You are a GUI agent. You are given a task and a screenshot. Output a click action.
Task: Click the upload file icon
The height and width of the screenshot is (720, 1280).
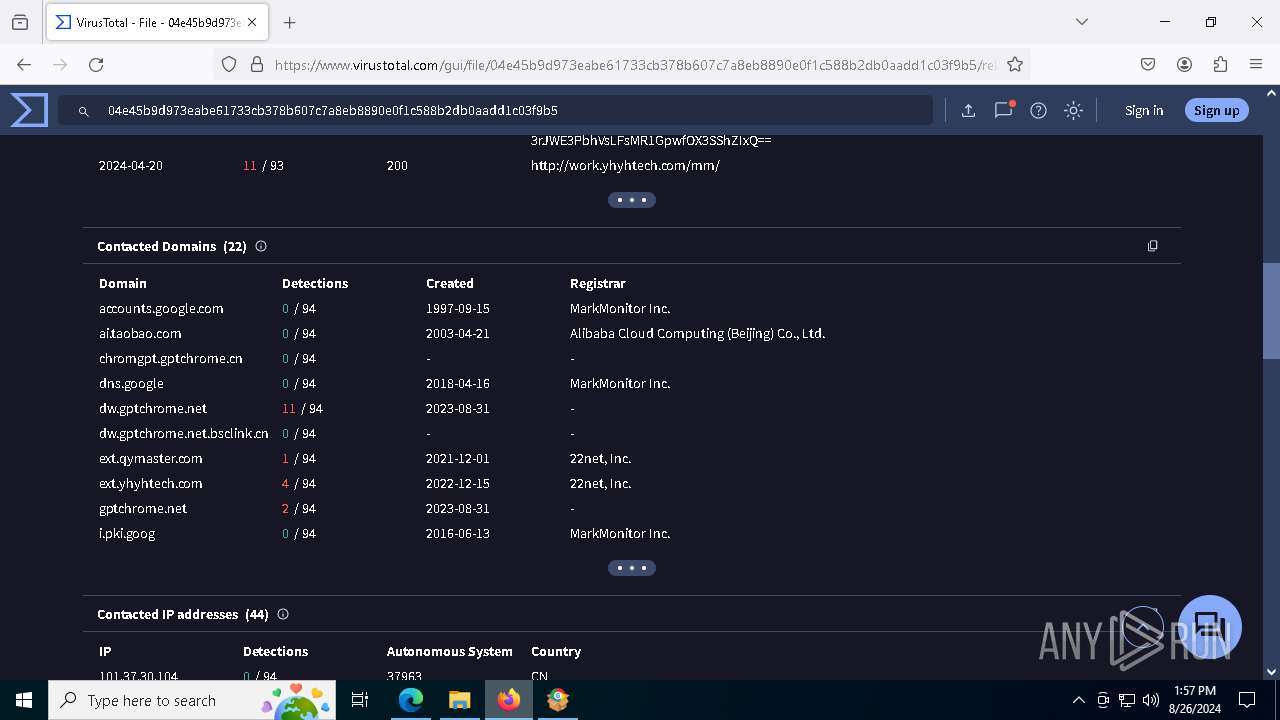click(x=968, y=111)
